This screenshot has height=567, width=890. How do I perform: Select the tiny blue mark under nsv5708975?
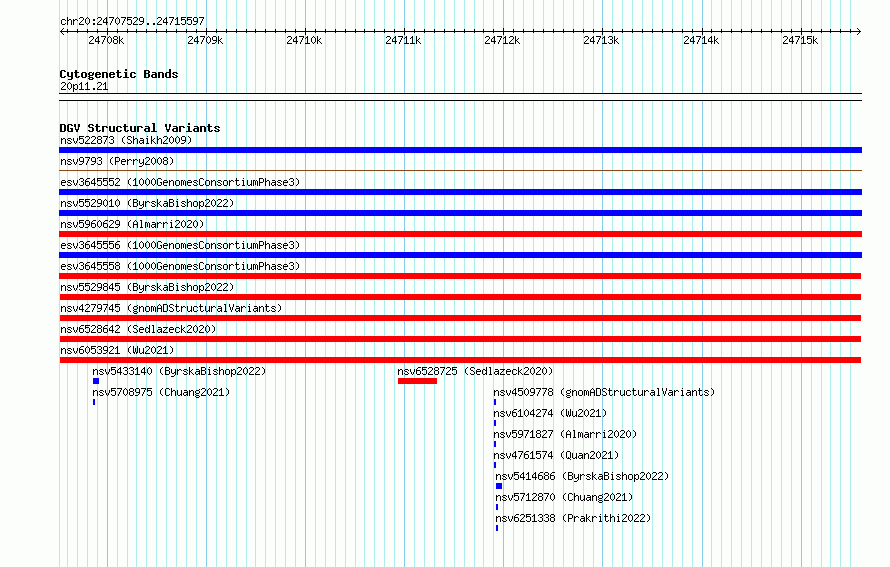[x=94, y=402]
